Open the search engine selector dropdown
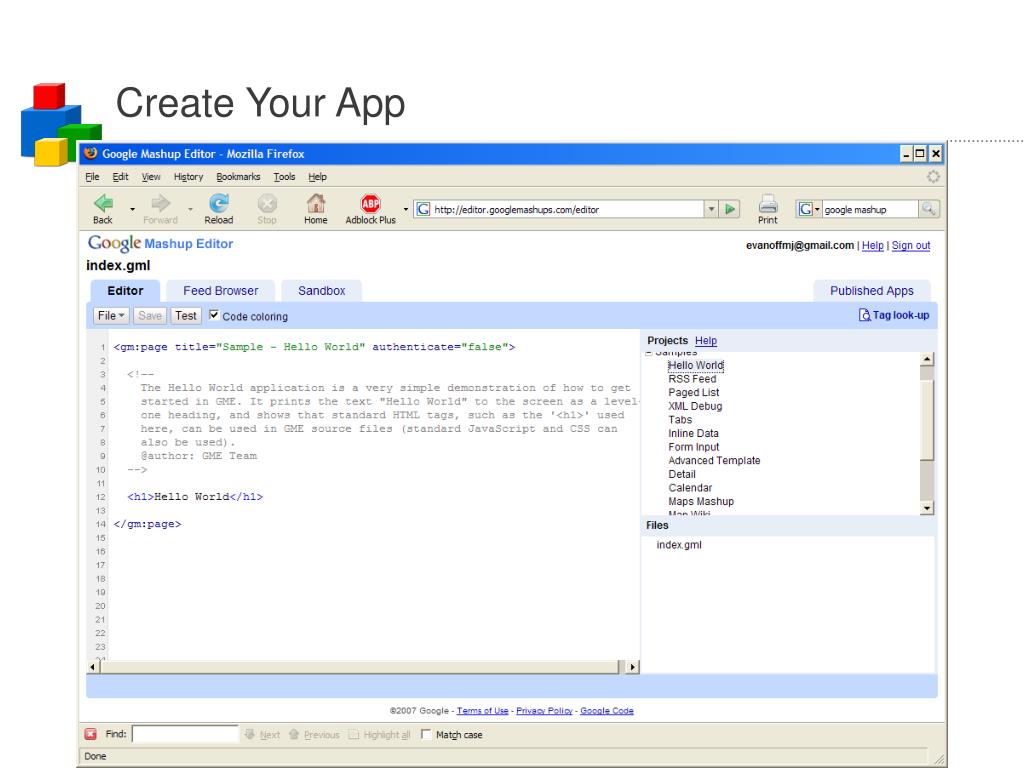The width and height of the screenshot is (1024, 768). [x=817, y=209]
